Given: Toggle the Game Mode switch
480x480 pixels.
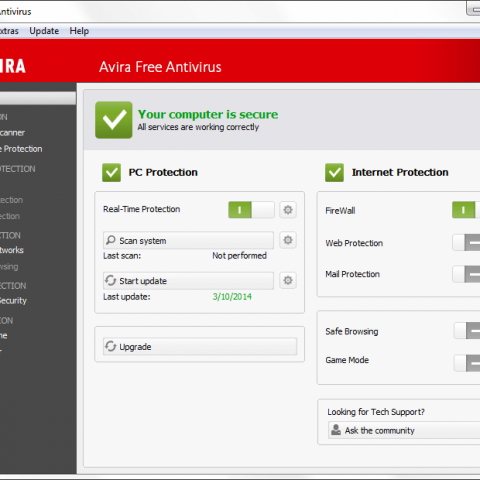Looking at the screenshot, I should [x=467, y=363].
